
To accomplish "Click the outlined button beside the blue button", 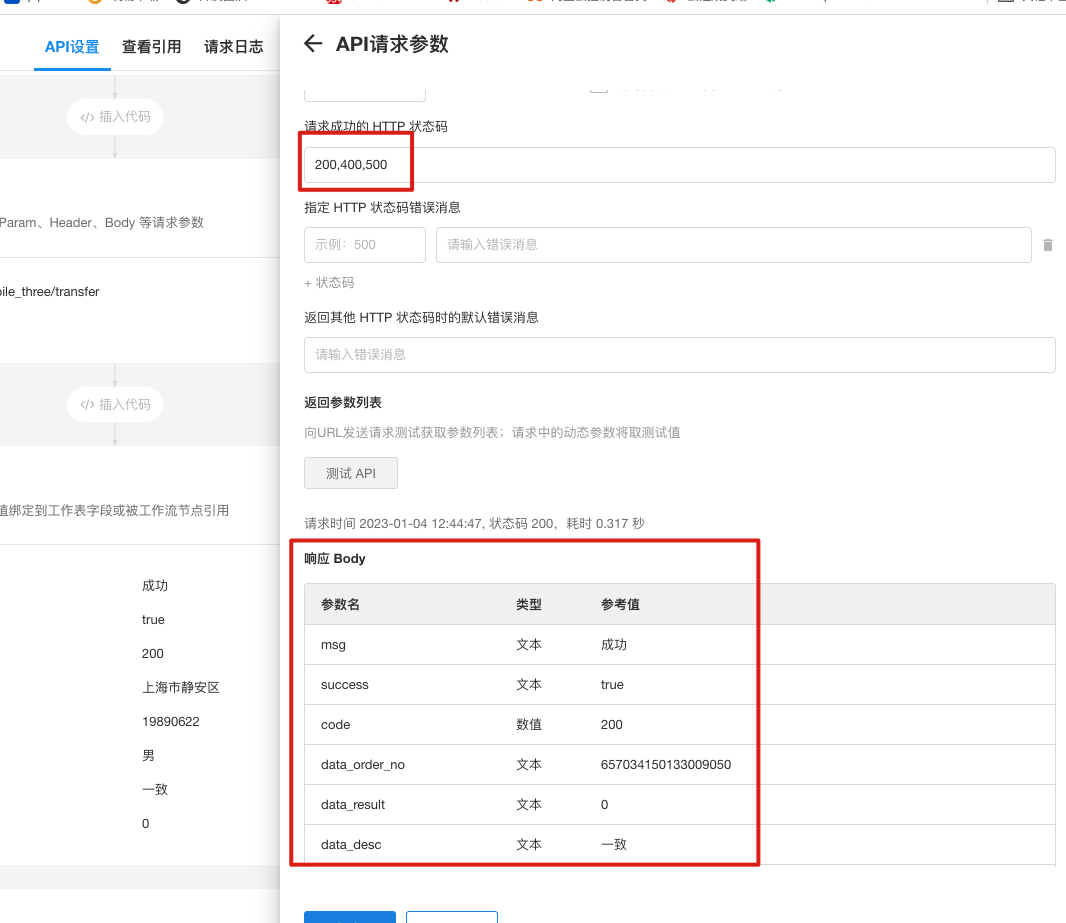I will coord(452,916).
